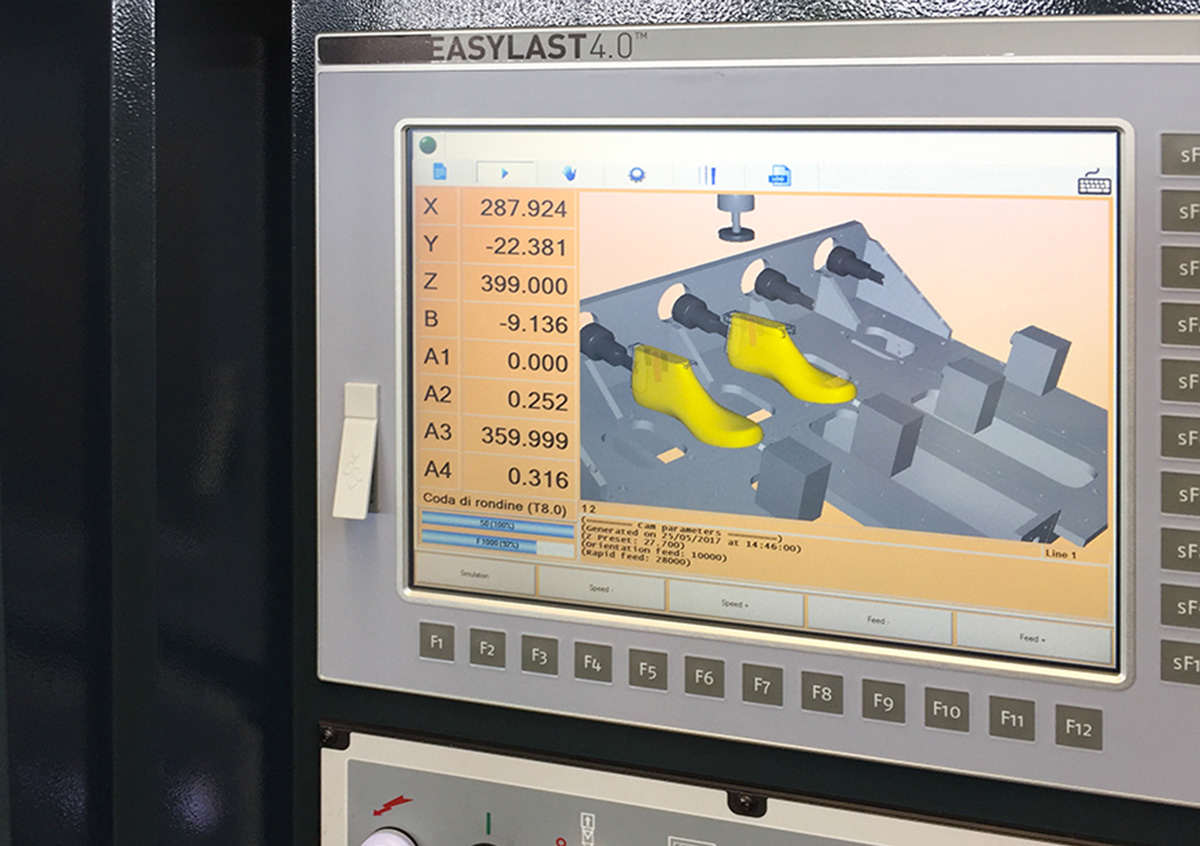Viewport: 1200px width, 846px height.
Task: Select the hand manual-mode icon
Action: click(570, 174)
